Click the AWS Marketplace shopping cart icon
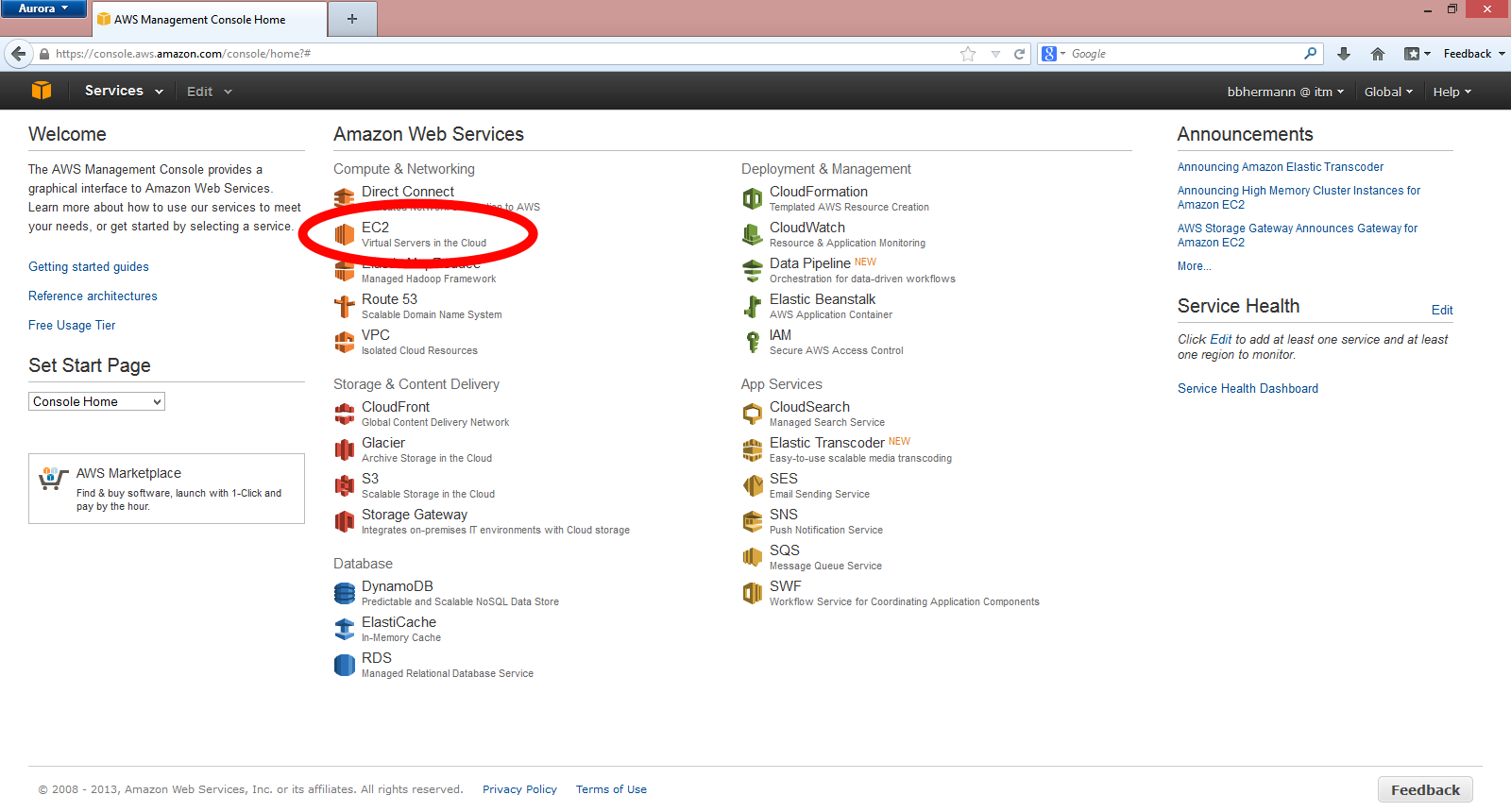Screen dimensions: 1511x812 (53, 478)
